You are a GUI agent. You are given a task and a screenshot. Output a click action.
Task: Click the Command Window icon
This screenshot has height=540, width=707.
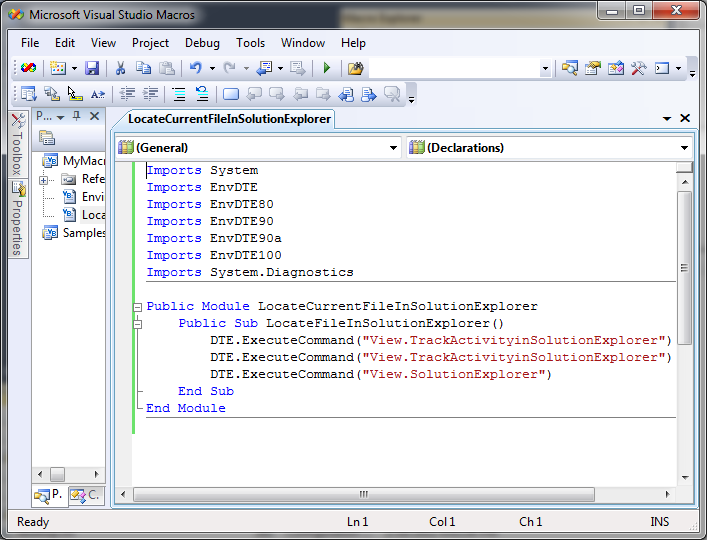click(x=662, y=69)
